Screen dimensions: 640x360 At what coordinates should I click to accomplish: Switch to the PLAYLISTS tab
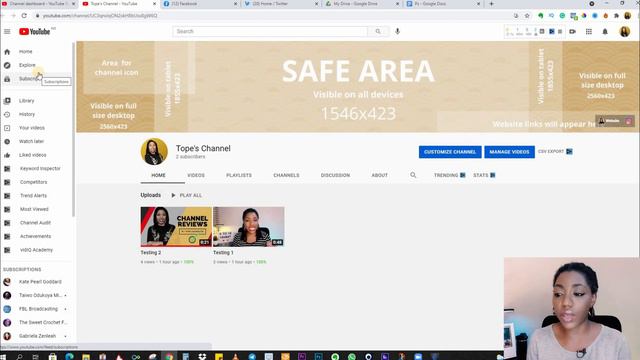tap(239, 175)
